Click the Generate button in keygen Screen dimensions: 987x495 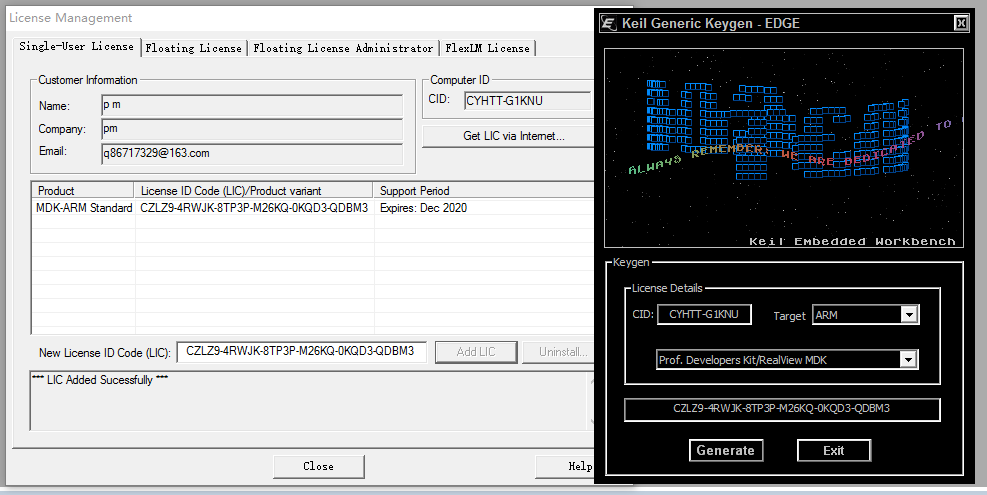[726, 450]
